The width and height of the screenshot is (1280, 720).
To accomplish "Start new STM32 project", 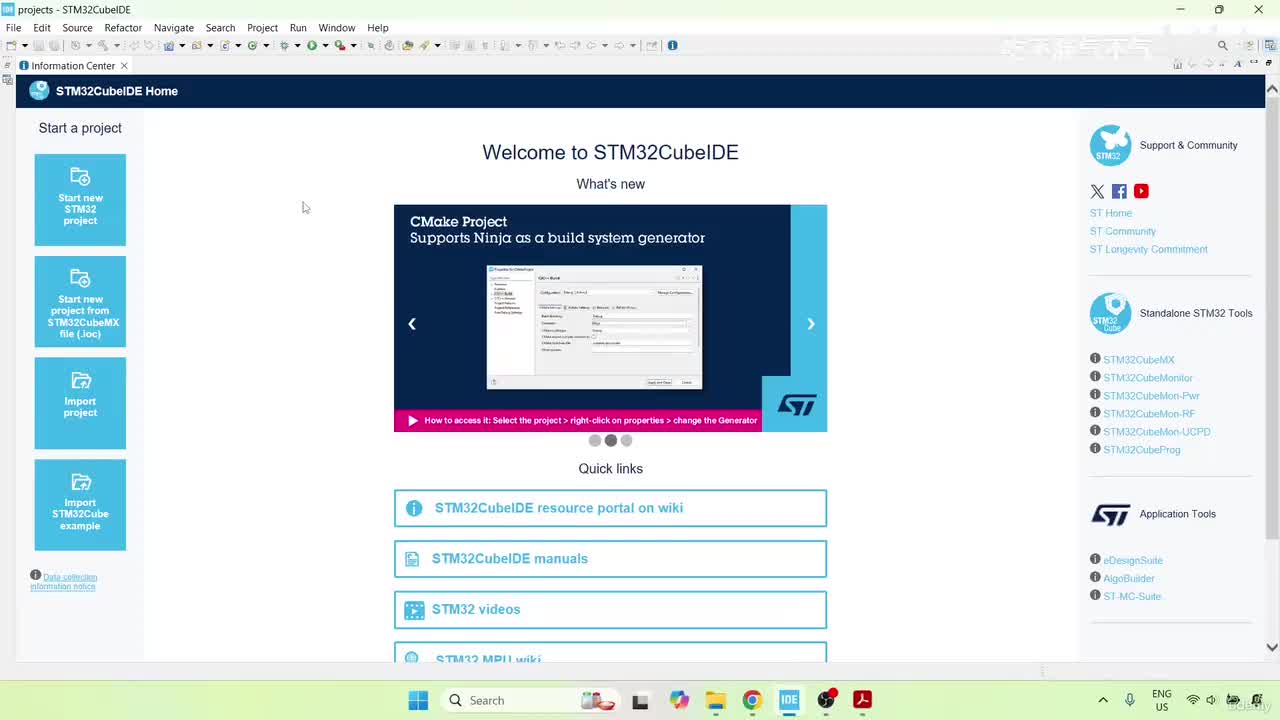I will tap(80, 200).
